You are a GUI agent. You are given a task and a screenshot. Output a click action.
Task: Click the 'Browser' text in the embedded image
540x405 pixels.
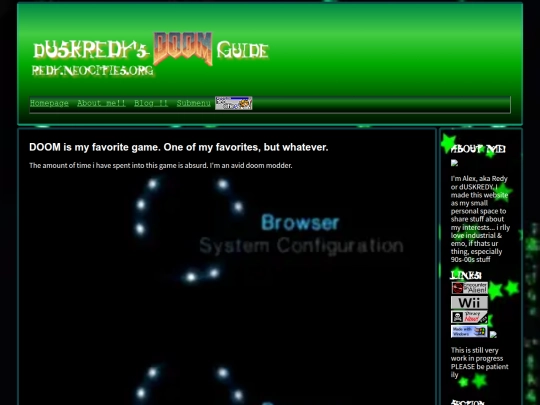tap(300, 222)
